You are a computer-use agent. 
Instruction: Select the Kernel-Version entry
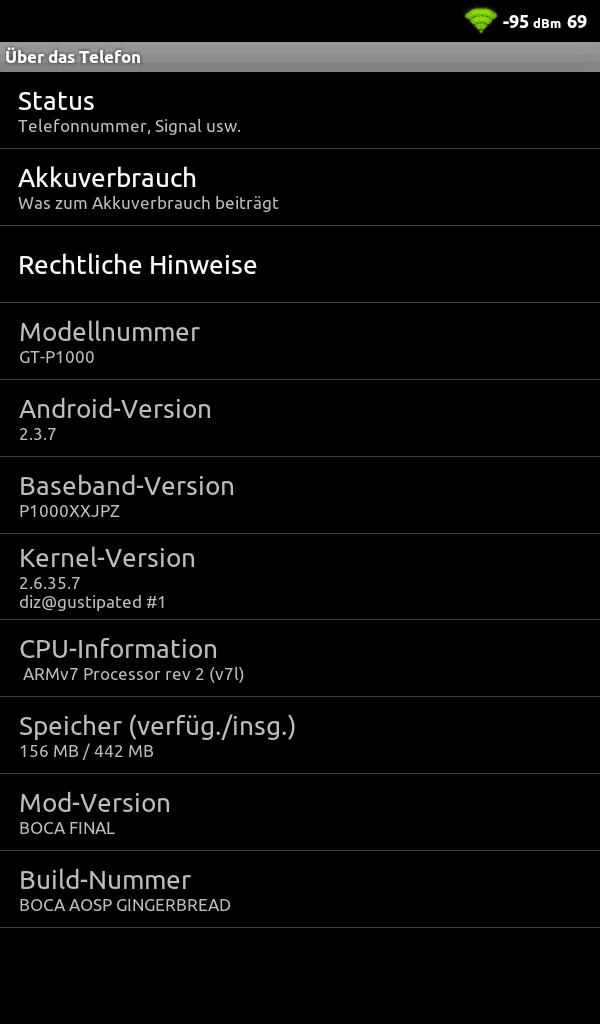[x=300, y=577]
